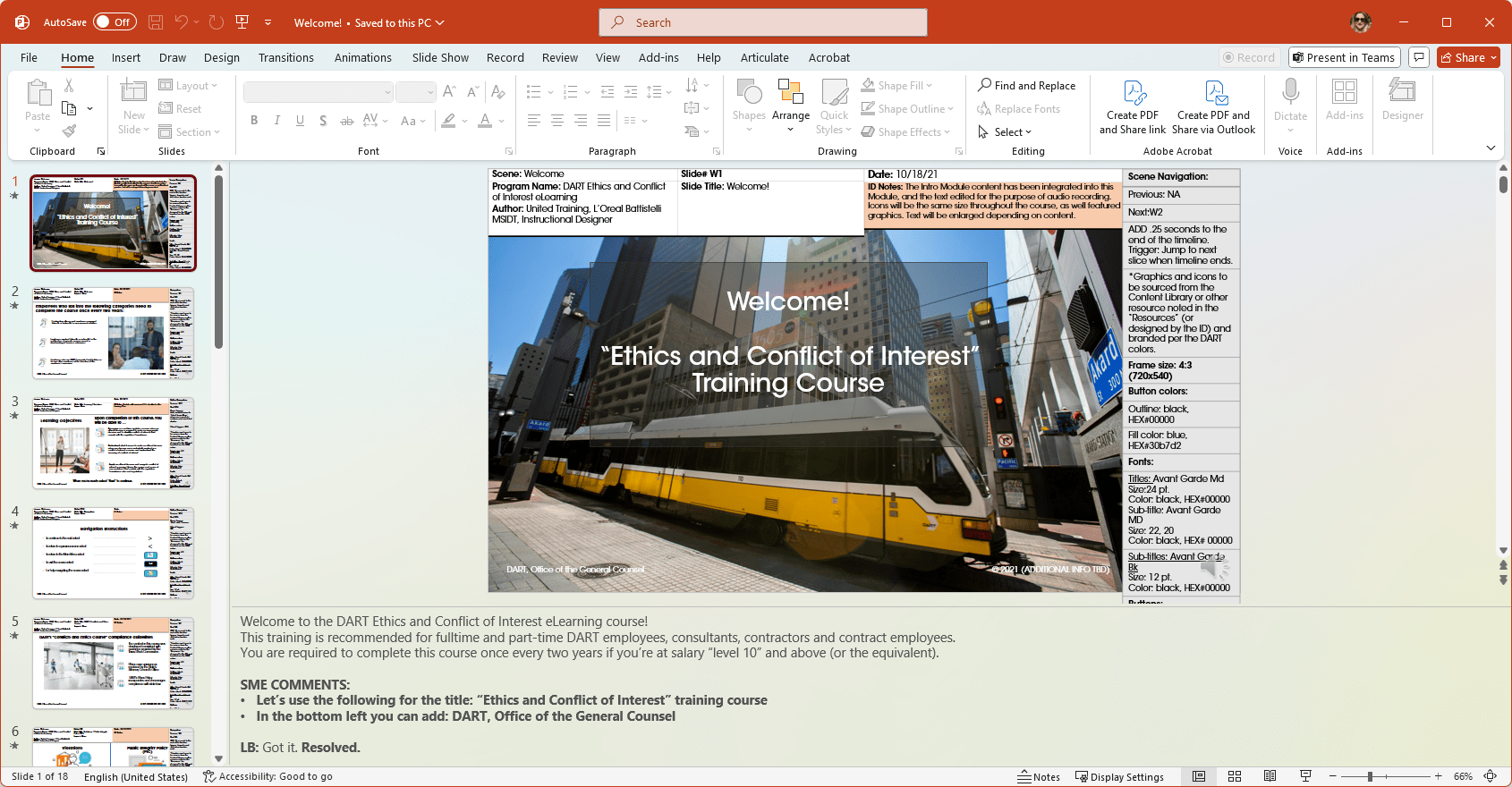The width and height of the screenshot is (1512, 787).
Task: Click Increase Font Size icon
Action: click(x=450, y=91)
